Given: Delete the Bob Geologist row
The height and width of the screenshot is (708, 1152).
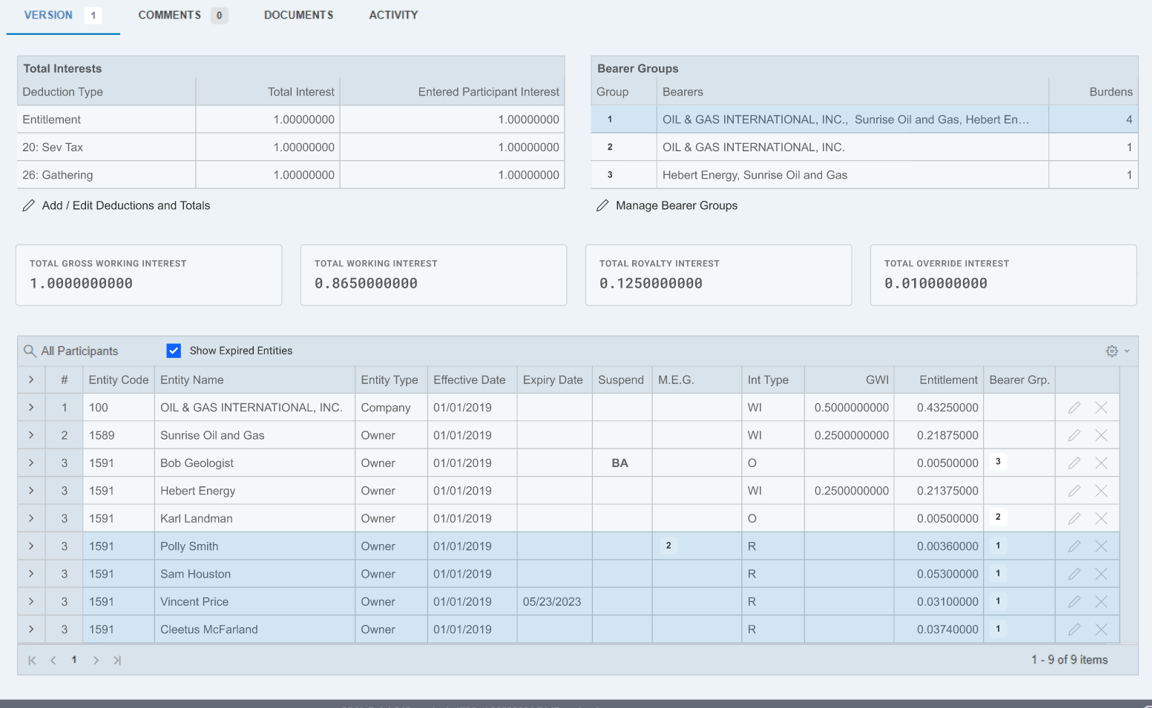Looking at the screenshot, I should click(x=1101, y=463).
